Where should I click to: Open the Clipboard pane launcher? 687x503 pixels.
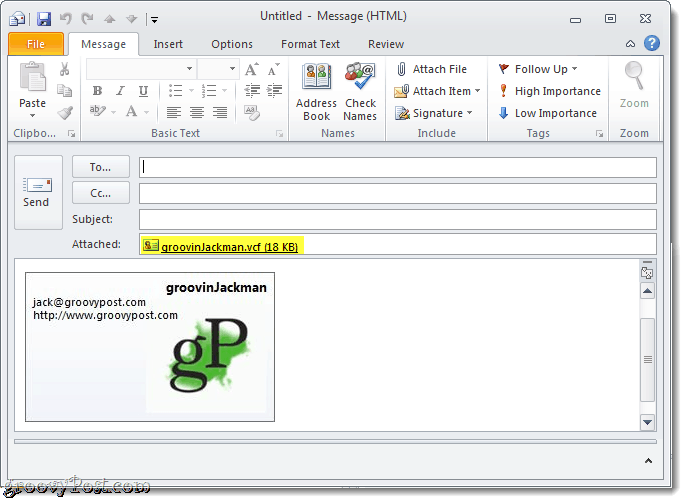[71, 134]
